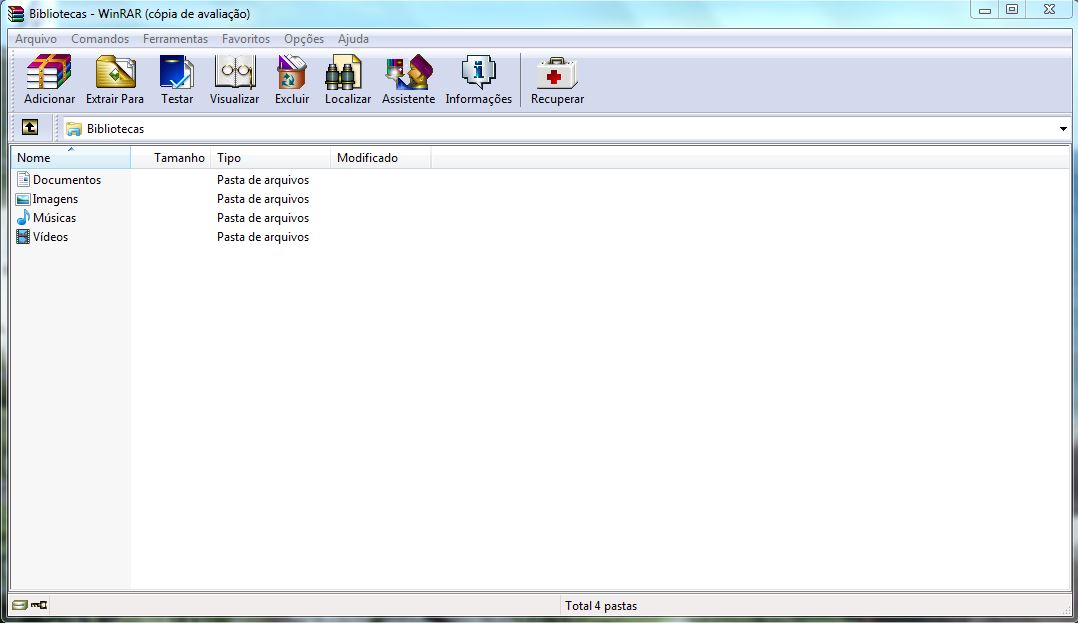Click the Documentos folder icon

click(x=23, y=179)
